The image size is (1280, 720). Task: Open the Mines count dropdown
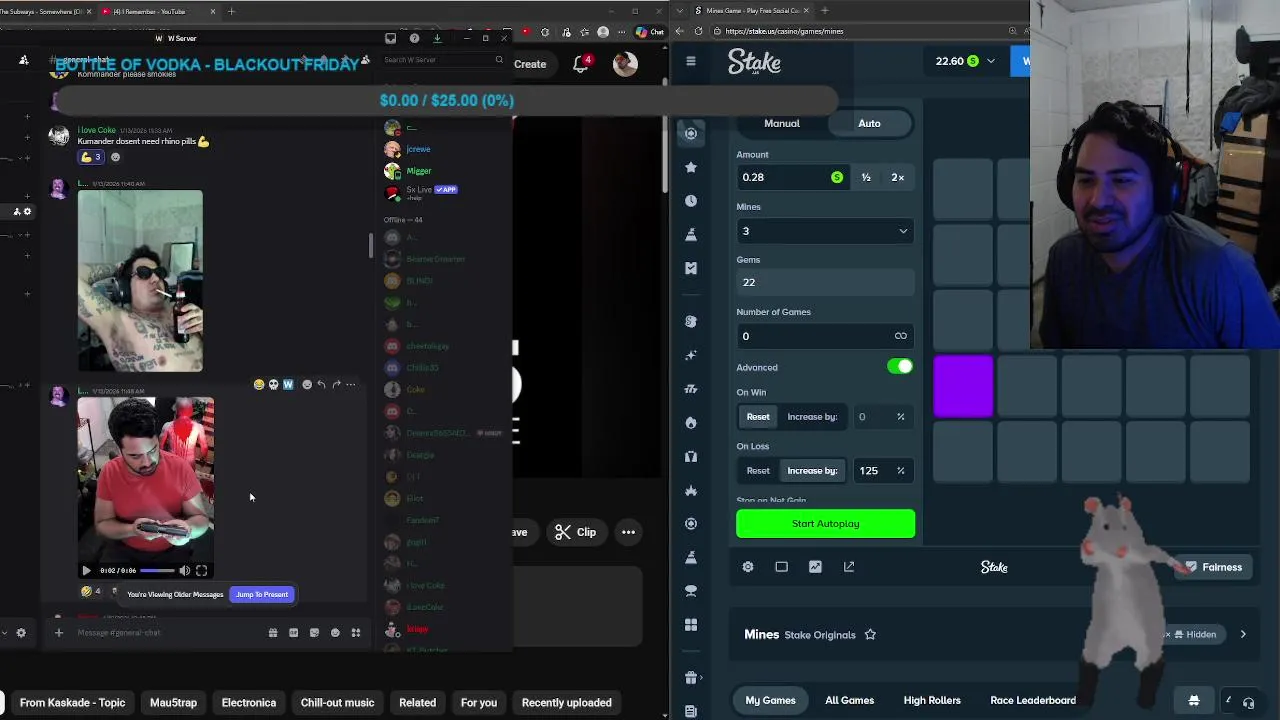pos(825,231)
